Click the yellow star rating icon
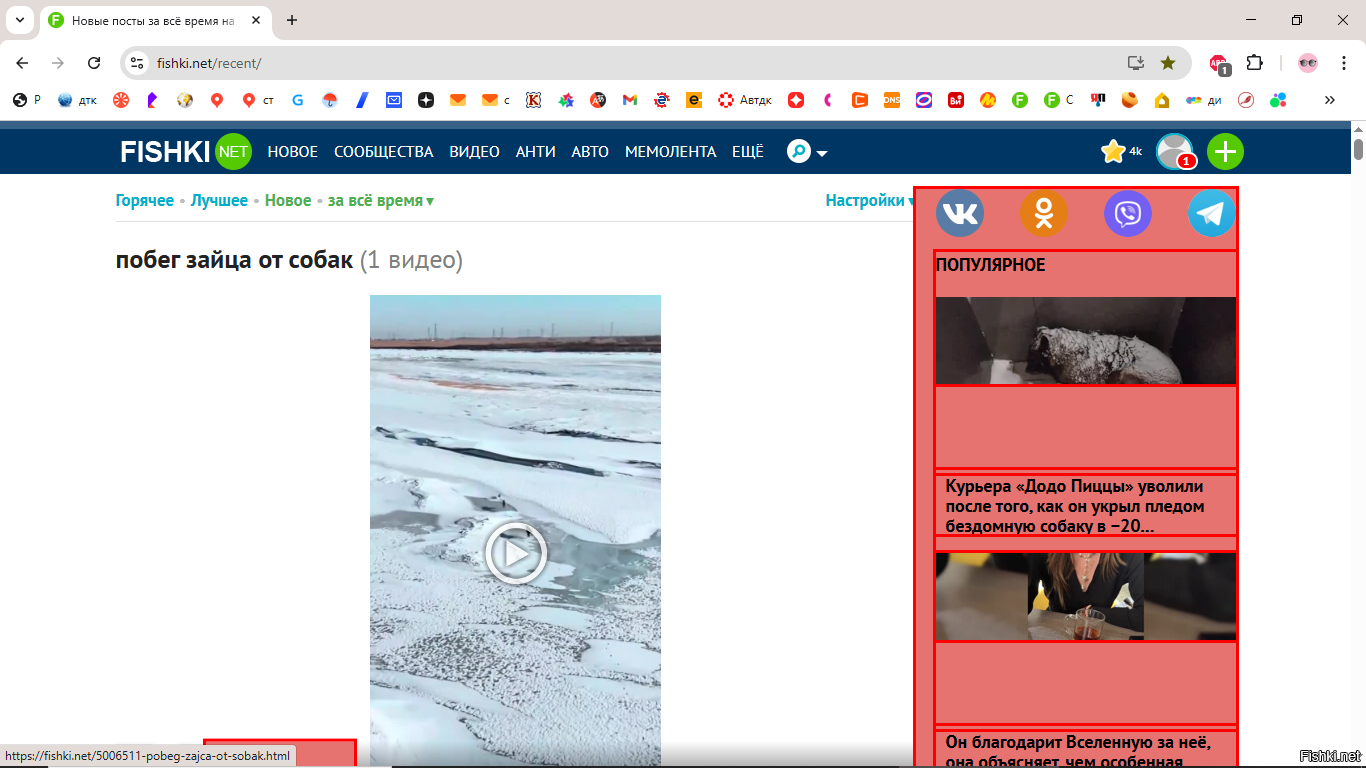The width and height of the screenshot is (1366, 768). [x=1112, y=152]
